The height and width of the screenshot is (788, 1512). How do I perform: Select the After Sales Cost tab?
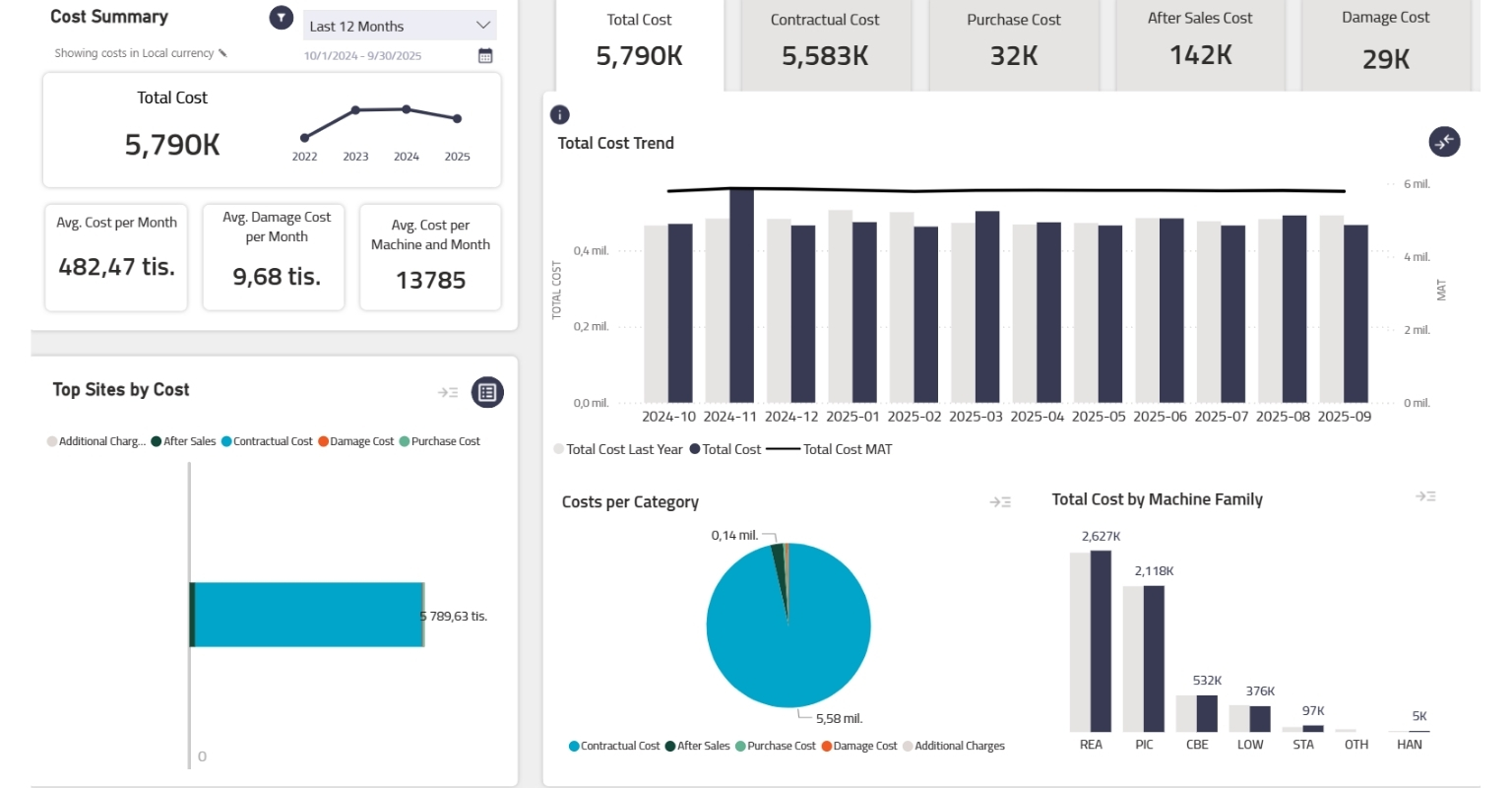(1200, 39)
